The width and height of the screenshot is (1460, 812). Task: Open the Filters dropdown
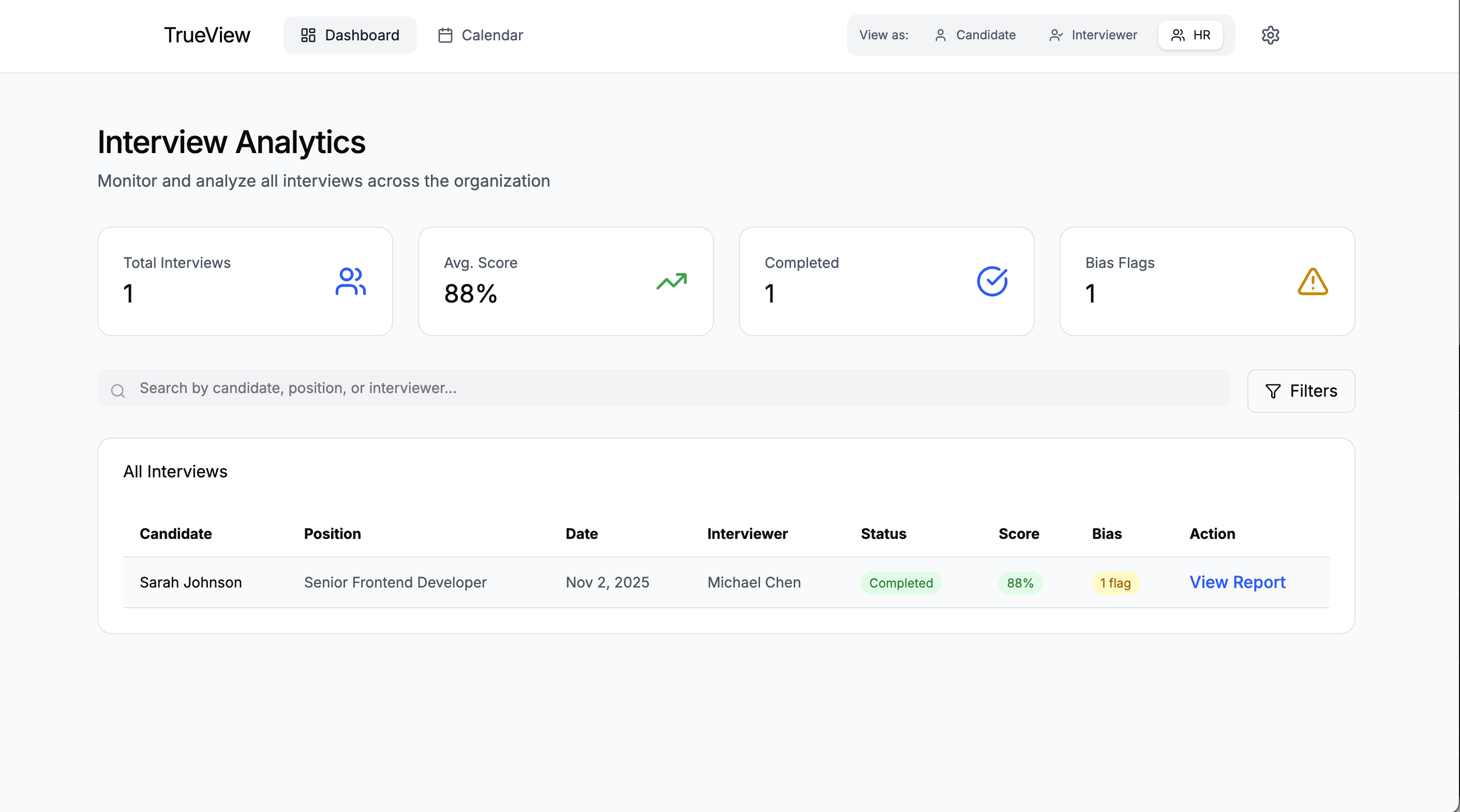1301,391
